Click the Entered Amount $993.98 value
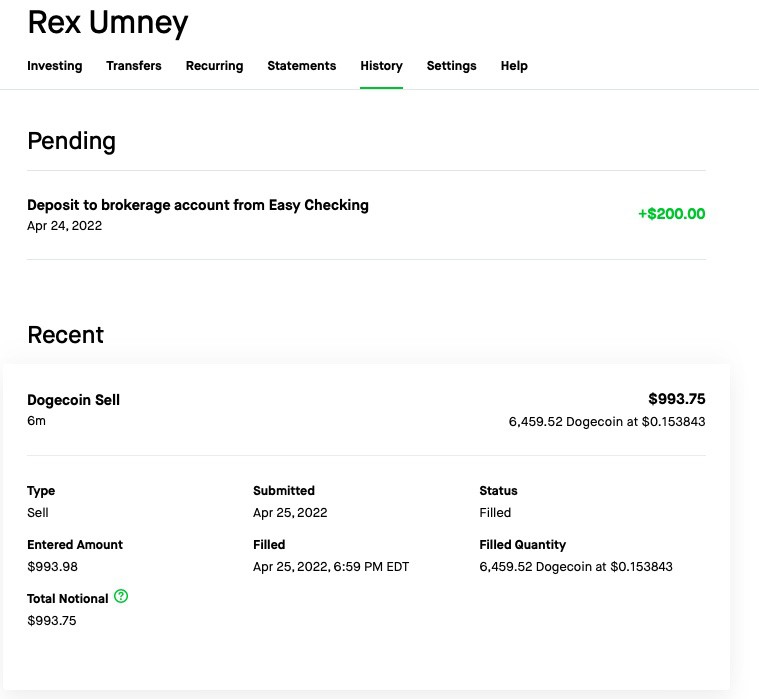 [52, 567]
